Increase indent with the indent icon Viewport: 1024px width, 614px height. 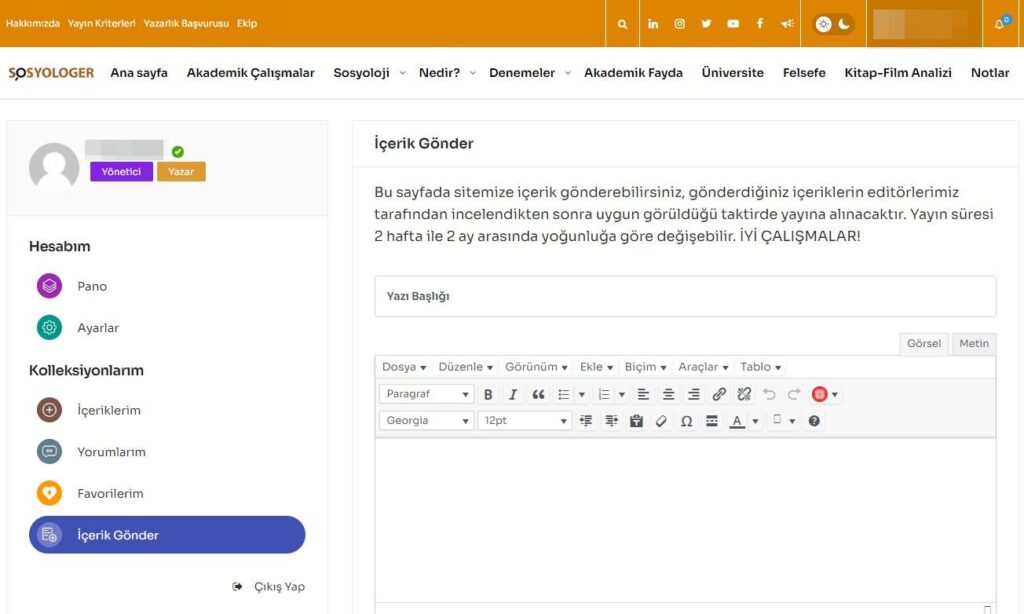point(611,421)
